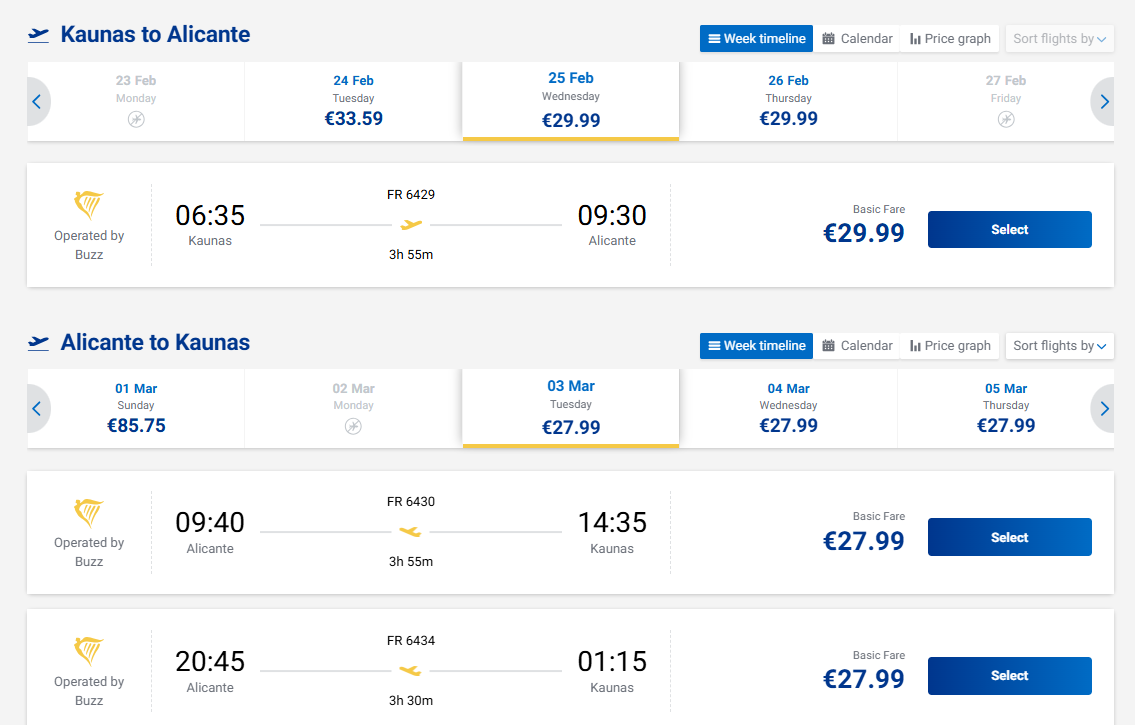Click next dates arrow for Kaunas to Alicante
The height and width of the screenshot is (725, 1135).
coord(1104,101)
